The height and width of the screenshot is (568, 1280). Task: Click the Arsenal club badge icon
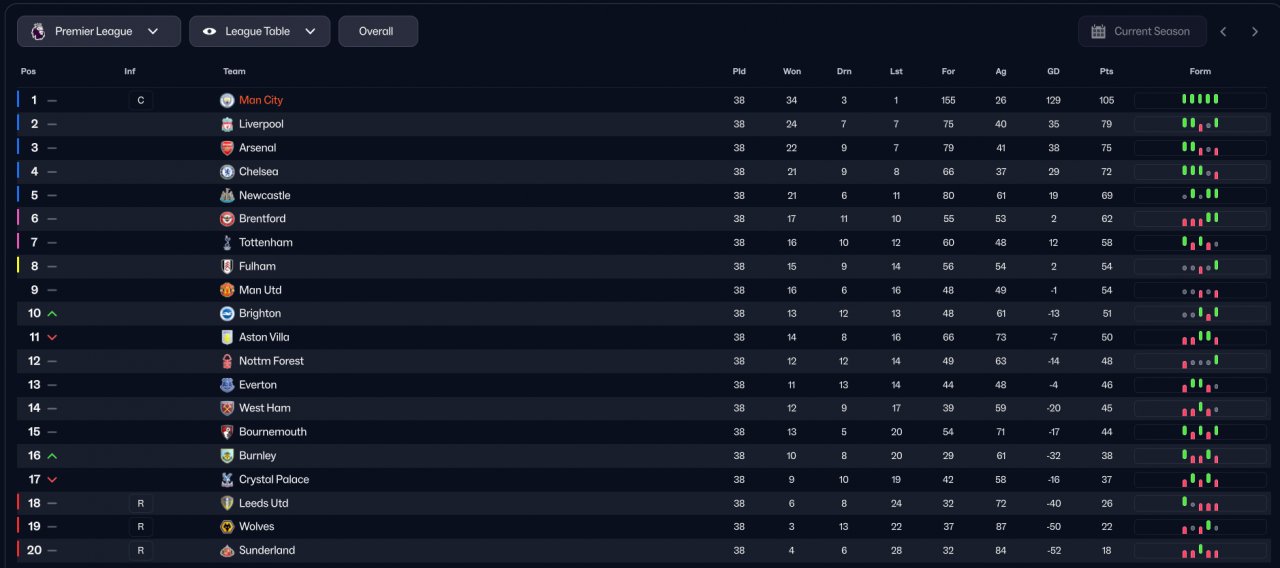click(227, 148)
